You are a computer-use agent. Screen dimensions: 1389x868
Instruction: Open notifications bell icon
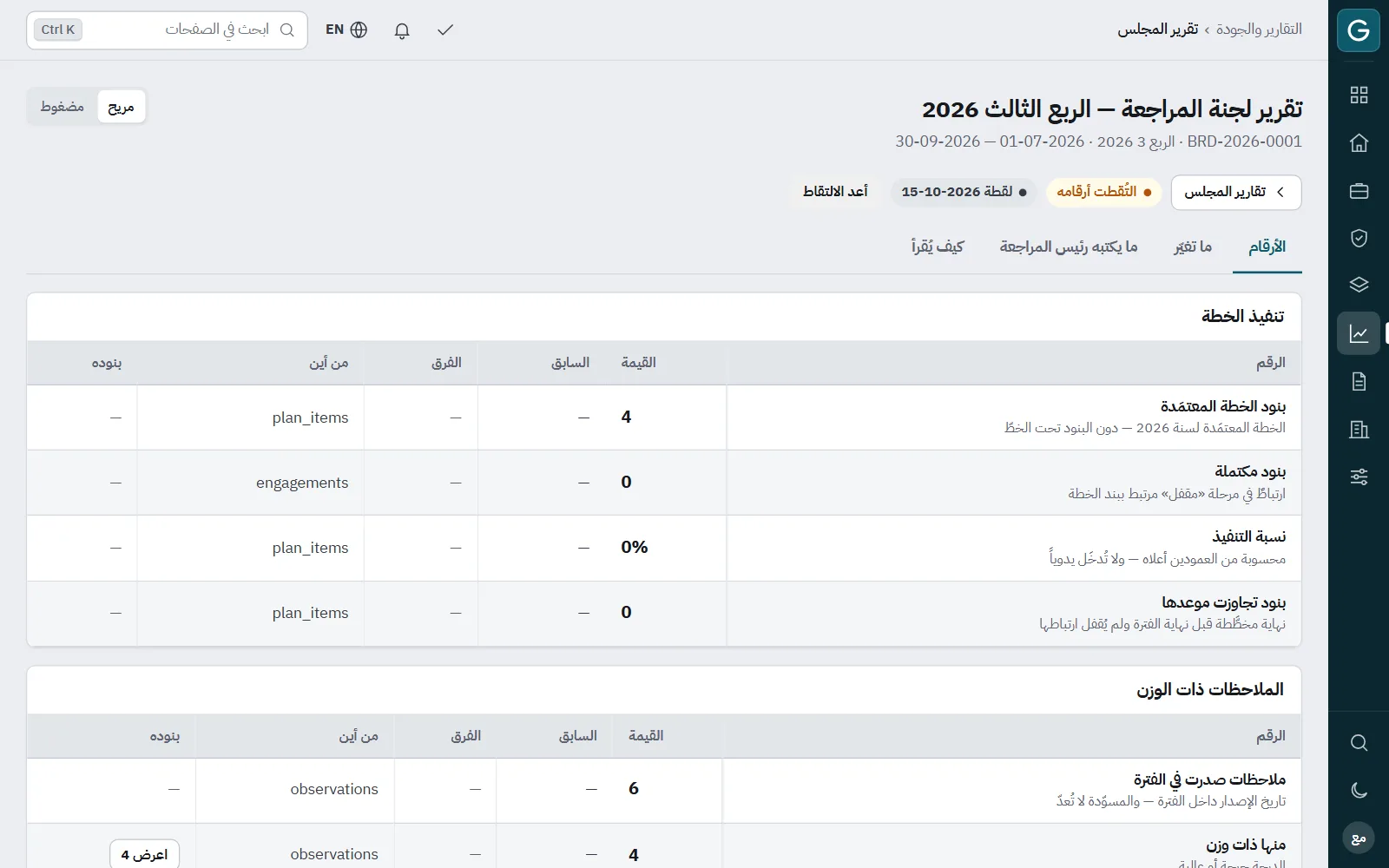pyautogui.click(x=402, y=30)
